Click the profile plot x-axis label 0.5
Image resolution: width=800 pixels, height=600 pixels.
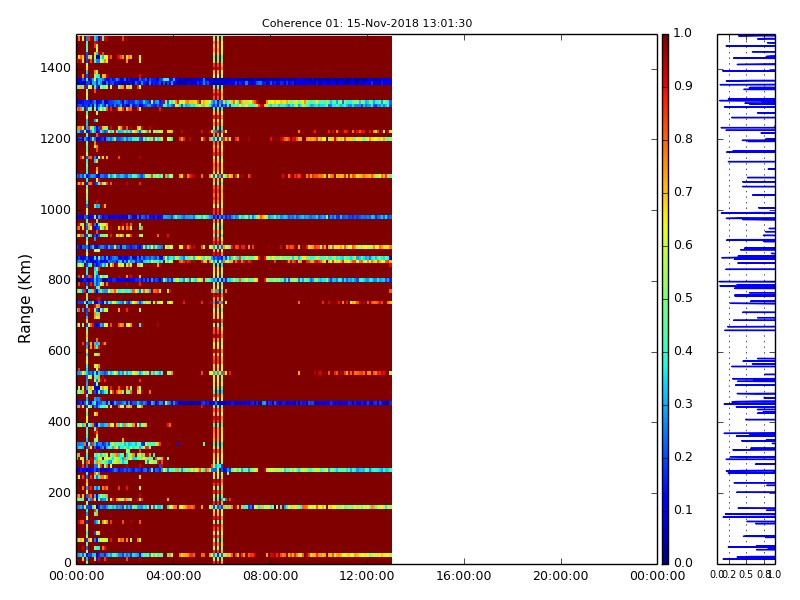[746, 574]
